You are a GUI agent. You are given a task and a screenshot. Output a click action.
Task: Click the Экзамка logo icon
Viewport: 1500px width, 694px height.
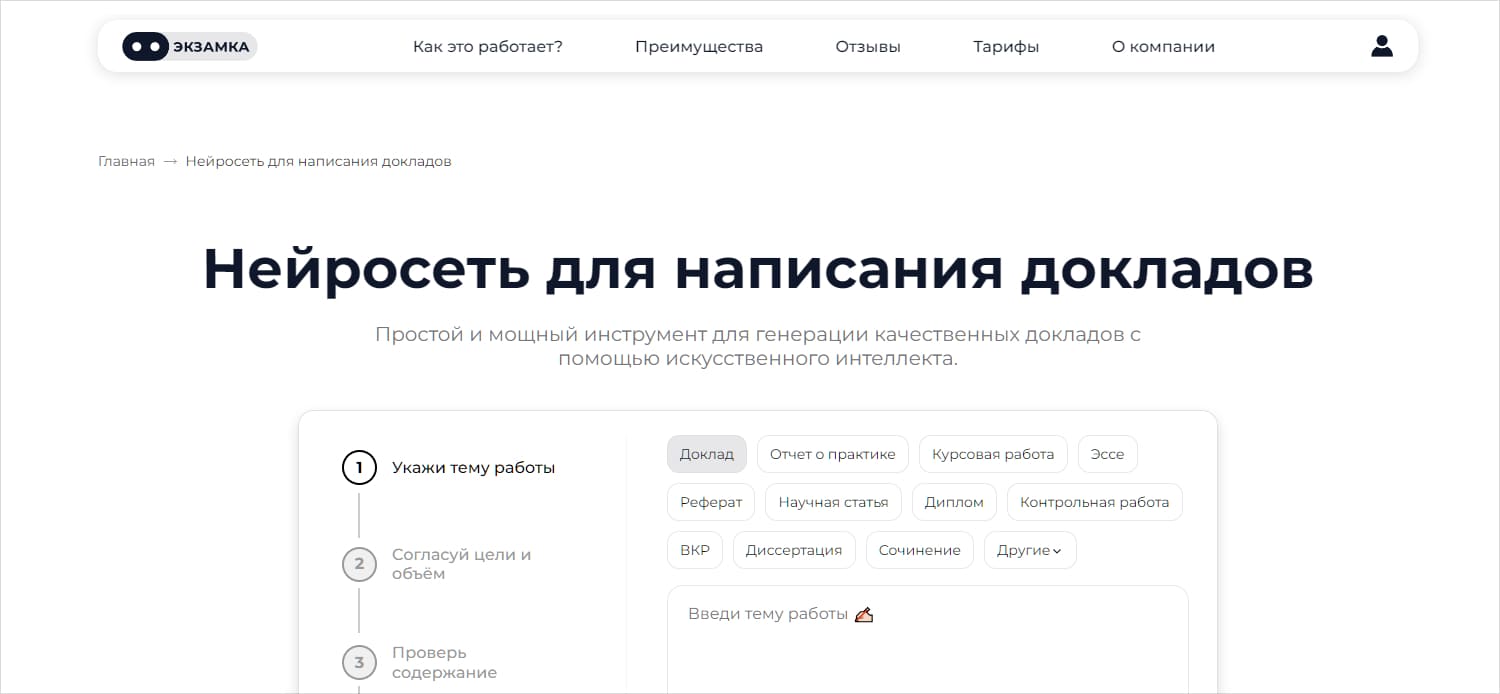click(x=146, y=46)
